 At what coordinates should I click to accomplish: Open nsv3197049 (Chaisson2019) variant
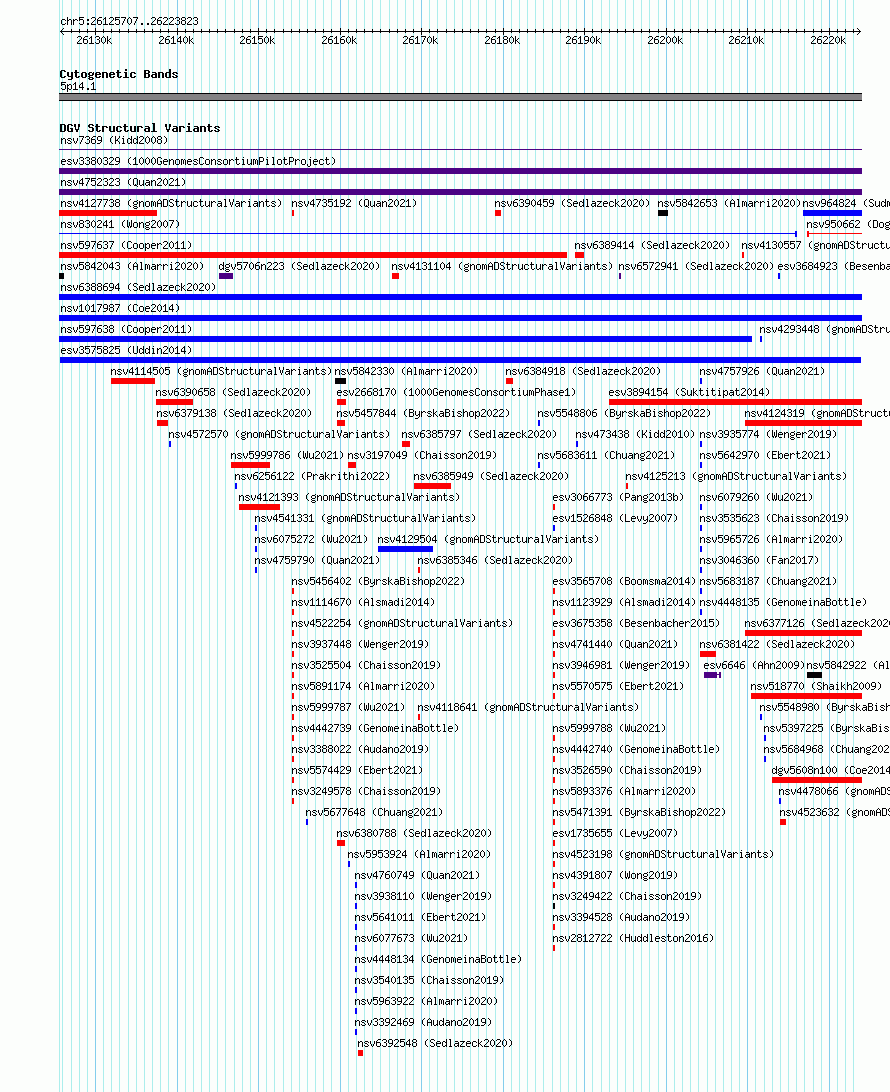pyautogui.click(x=422, y=454)
